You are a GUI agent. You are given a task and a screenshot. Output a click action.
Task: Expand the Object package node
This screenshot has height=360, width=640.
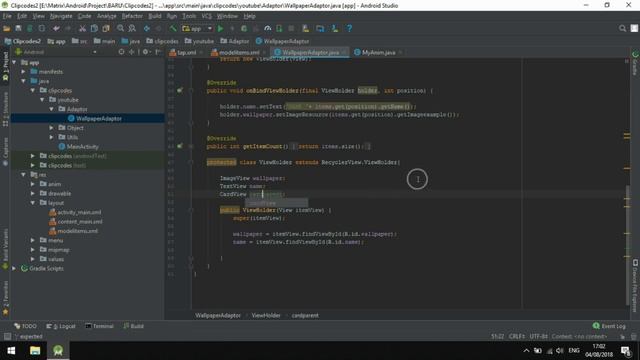point(52,128)
